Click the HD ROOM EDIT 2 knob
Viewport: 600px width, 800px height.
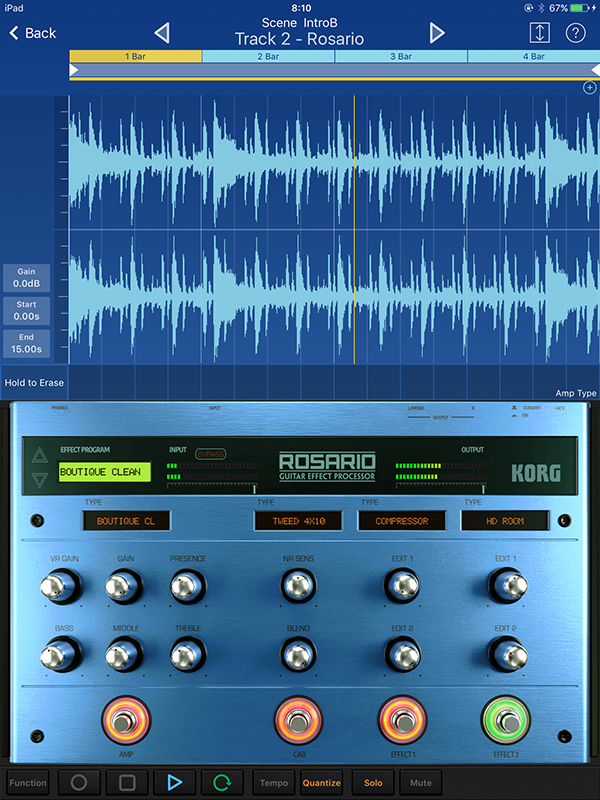tap(508, 655)
